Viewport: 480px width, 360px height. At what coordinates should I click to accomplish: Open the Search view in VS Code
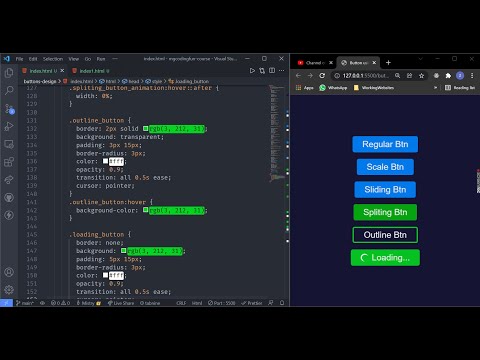click(x=9, y=90)
